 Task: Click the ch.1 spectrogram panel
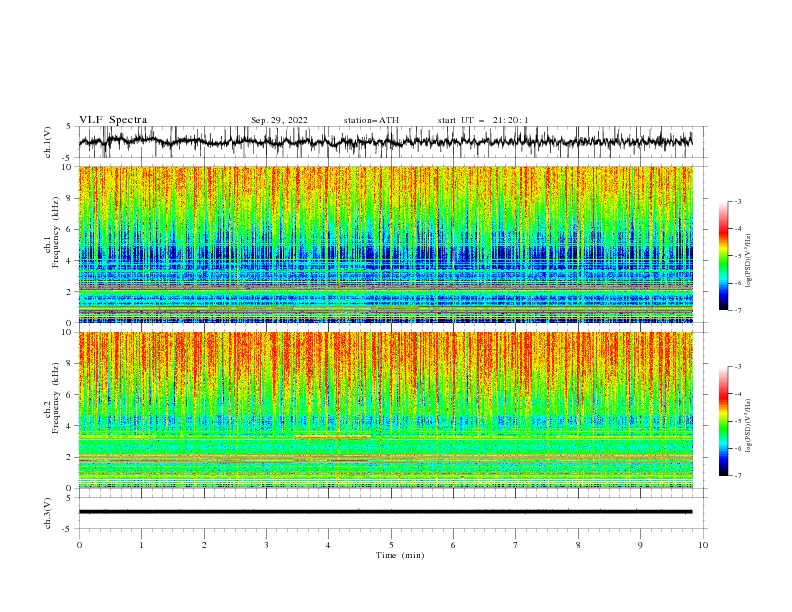click(386, 244)
